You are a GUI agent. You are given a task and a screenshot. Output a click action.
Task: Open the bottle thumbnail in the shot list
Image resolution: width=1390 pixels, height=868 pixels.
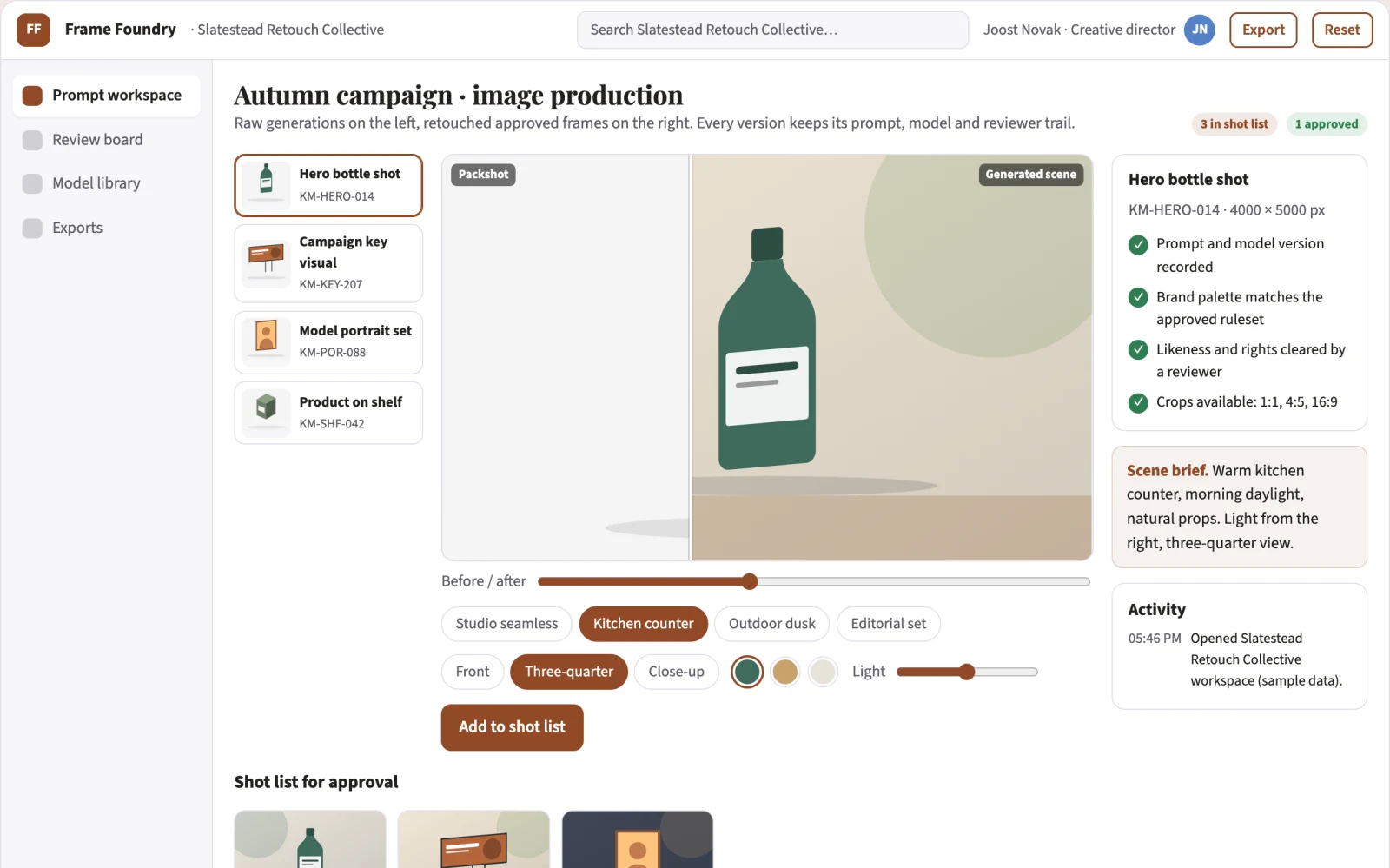click(x=310, y=839)
